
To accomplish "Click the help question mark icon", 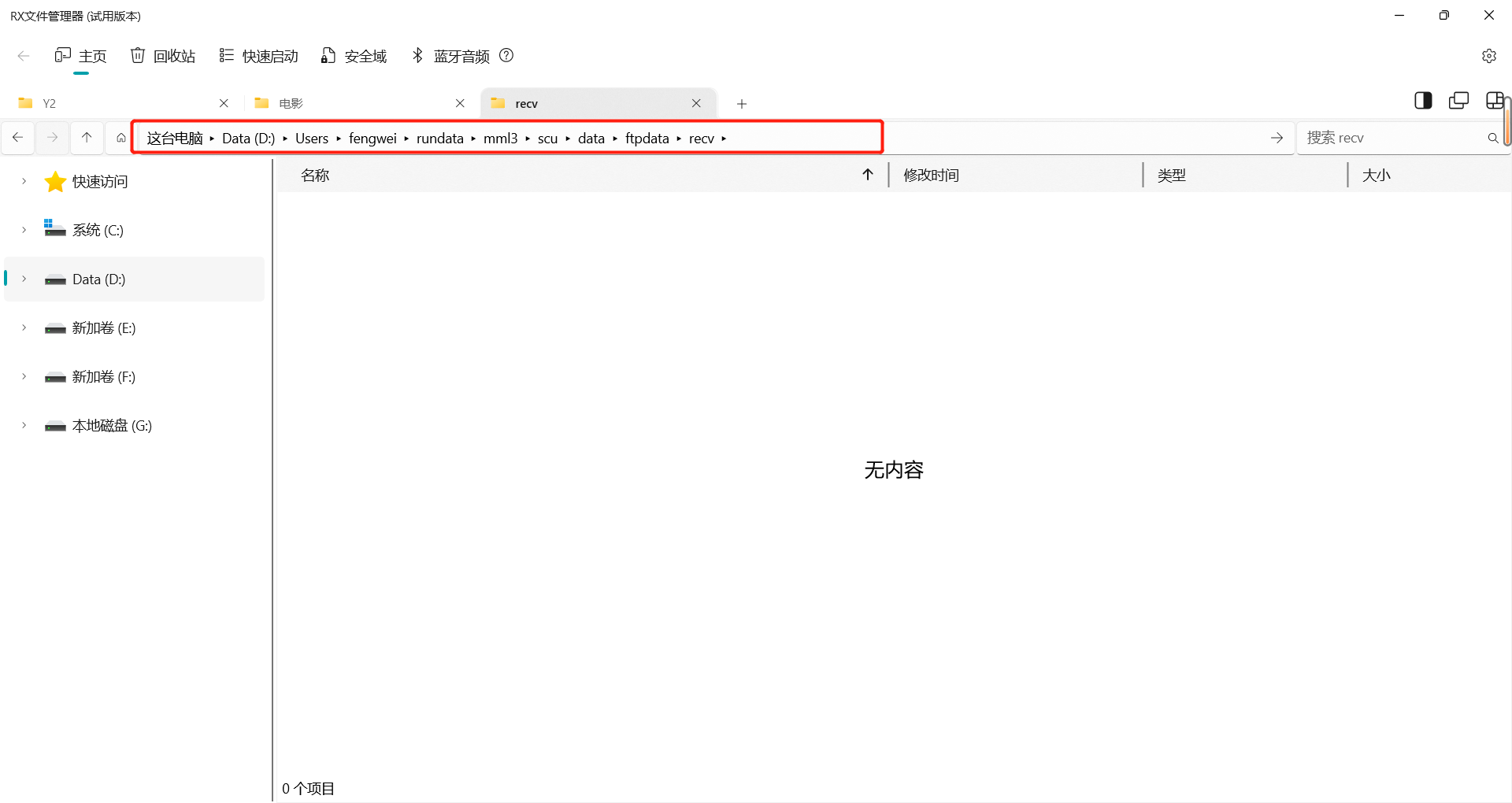I will (506, 55).
